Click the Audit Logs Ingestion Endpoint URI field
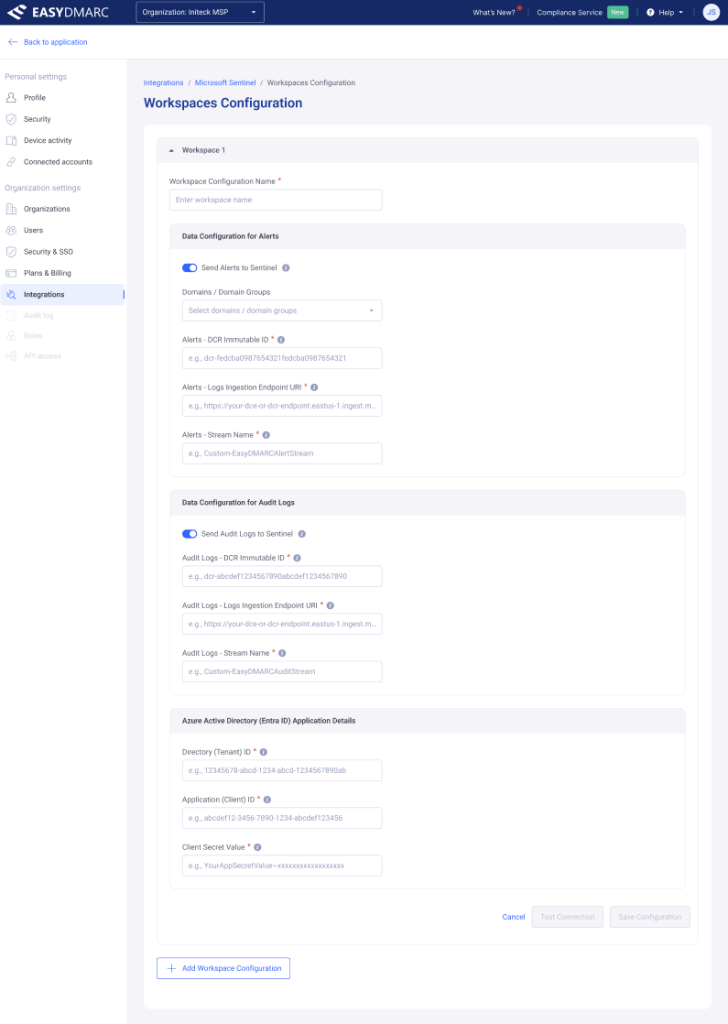The width and height of the screenshot is (728, 1024). point(282,624)
